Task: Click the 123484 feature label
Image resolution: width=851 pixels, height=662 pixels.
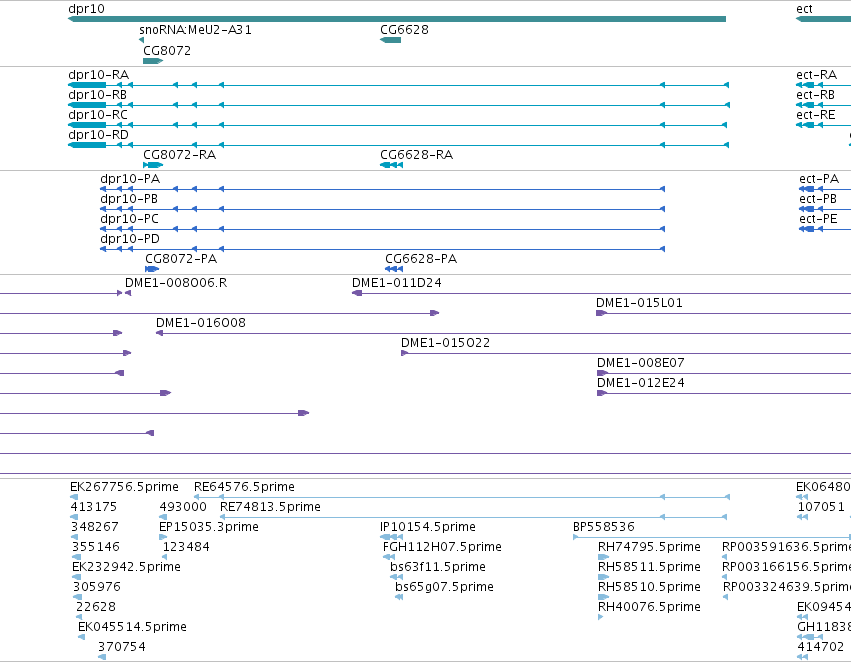Action: click(x=186, y=547)
